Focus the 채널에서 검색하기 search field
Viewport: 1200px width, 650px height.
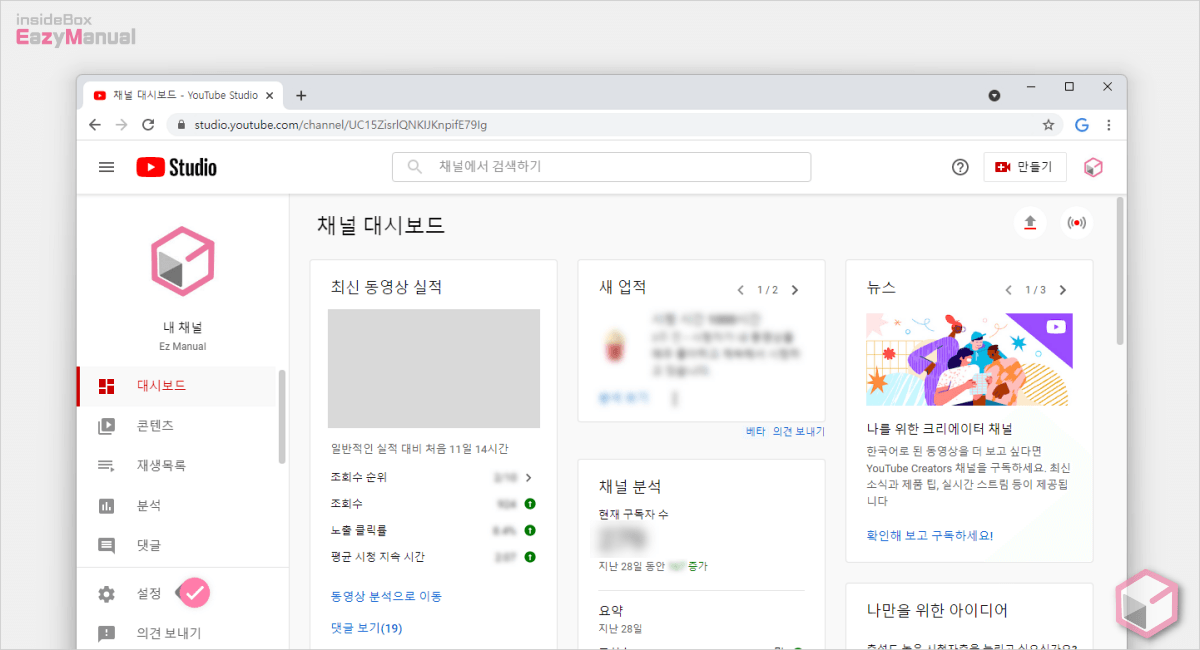(x=601, y=167)
